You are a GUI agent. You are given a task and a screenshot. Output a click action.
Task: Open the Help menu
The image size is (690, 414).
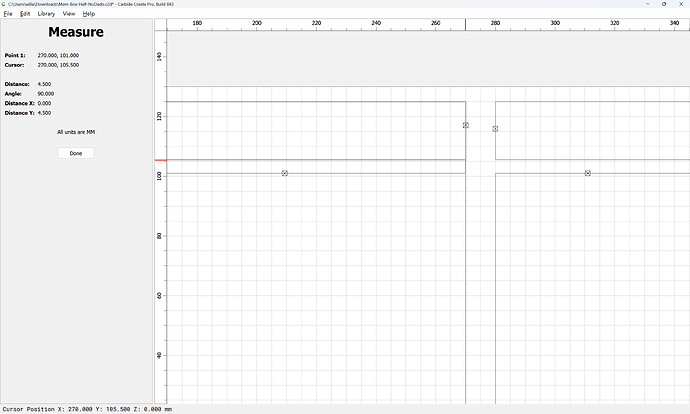(89, 14)
